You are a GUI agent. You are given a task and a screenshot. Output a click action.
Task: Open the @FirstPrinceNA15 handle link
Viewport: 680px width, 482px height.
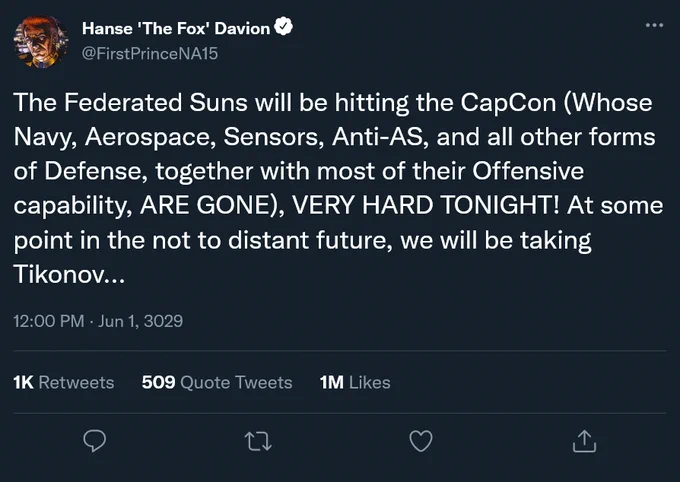tap(150, 53)
